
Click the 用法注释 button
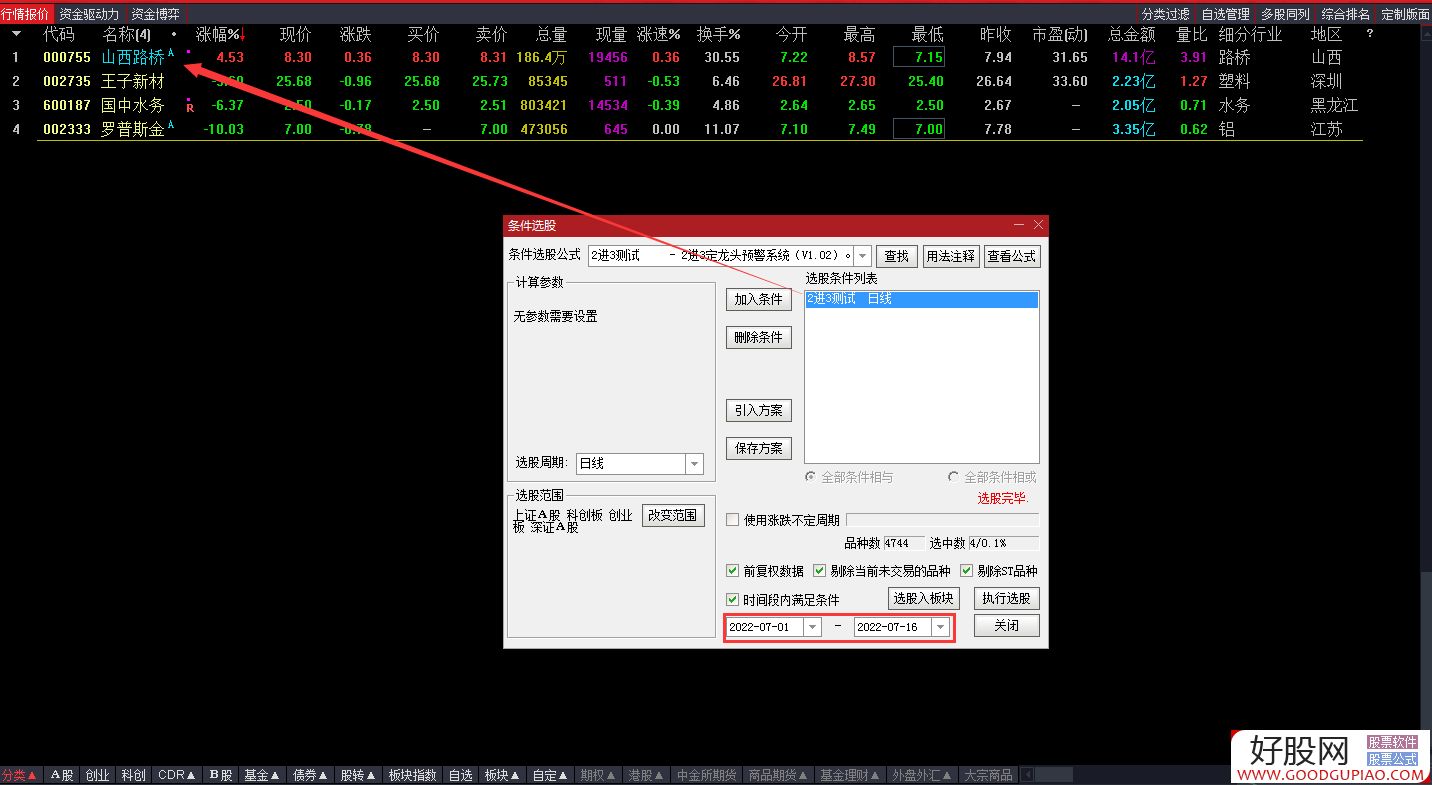click(951, 256)
